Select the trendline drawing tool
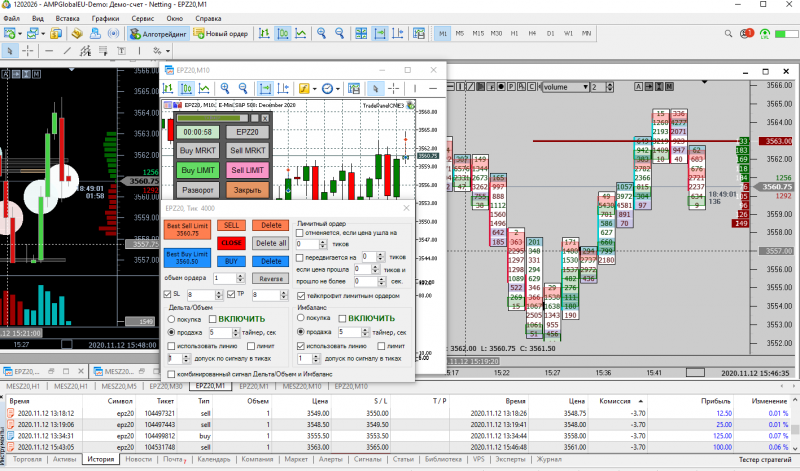Screen dimensions: 800x471 tap(67, 51)
